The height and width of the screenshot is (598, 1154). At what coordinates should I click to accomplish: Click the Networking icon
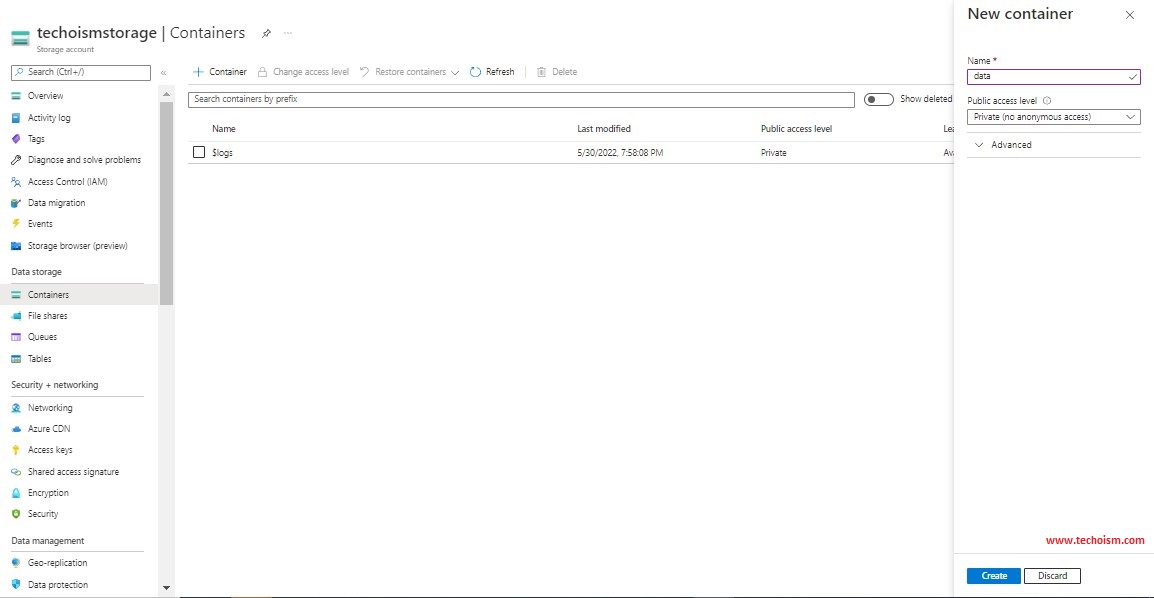click(16, 408)
